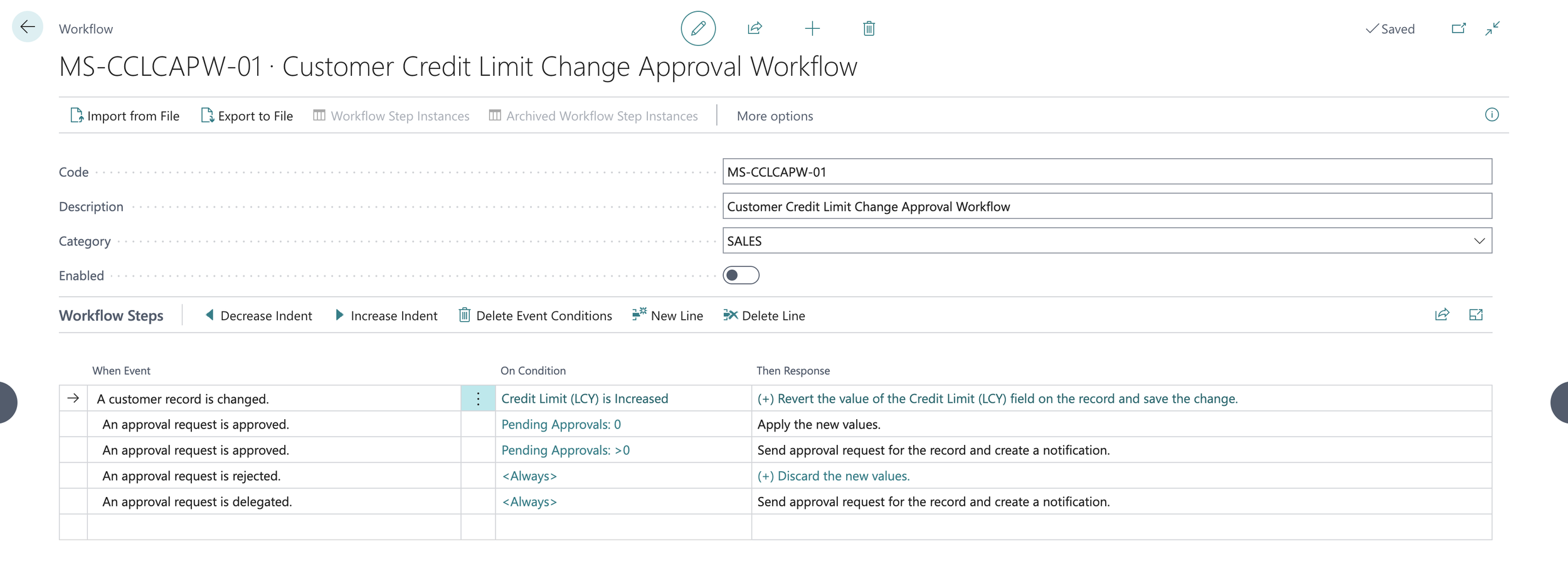Open row menu with the three dots

click(x=478, y=399)
